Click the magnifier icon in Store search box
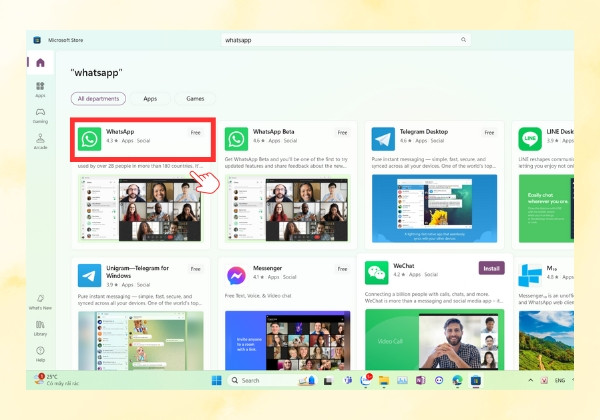The height and width of the screenshot is (420, 600). tap(463, 40)
